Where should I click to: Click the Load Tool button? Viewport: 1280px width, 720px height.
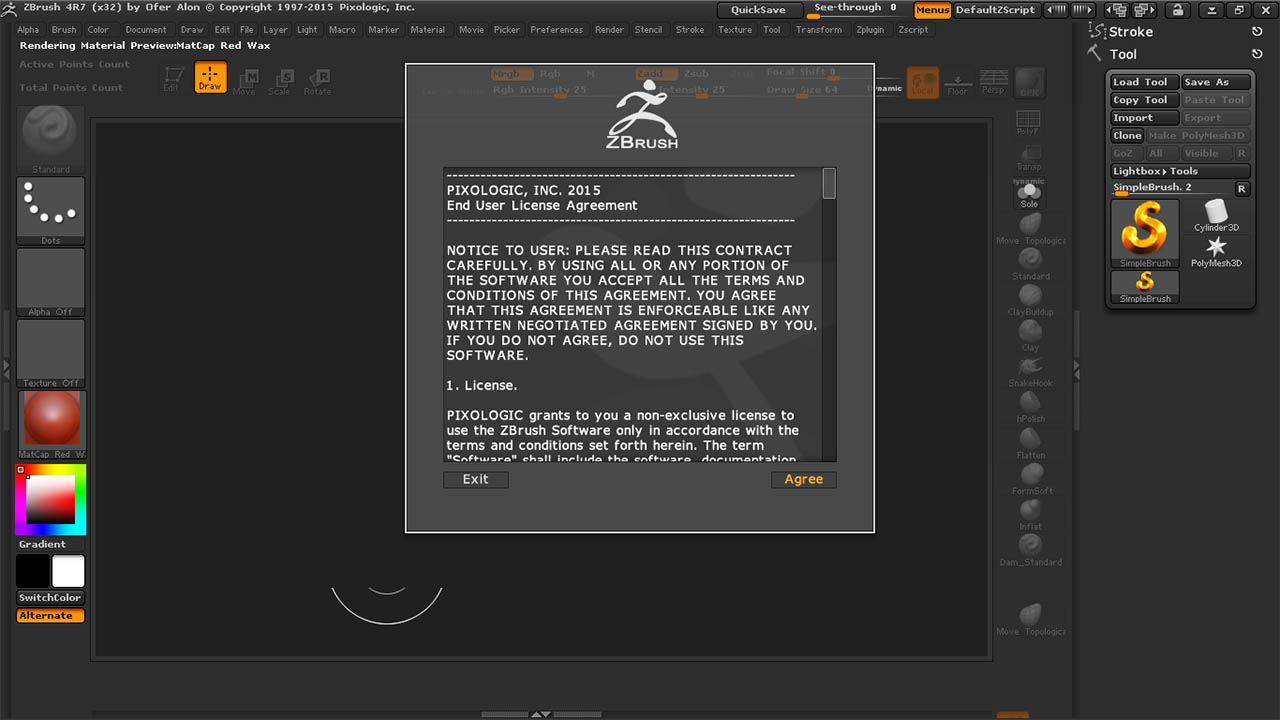click(1145, 82)
